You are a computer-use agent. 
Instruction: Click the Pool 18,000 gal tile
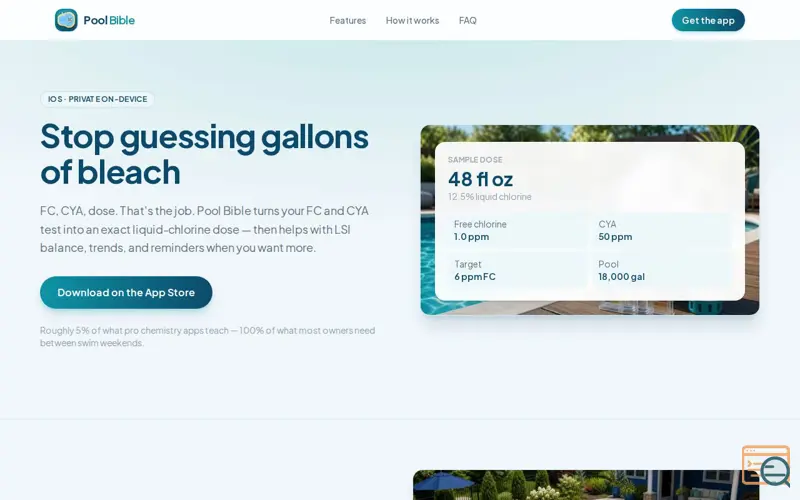[662, 270]
